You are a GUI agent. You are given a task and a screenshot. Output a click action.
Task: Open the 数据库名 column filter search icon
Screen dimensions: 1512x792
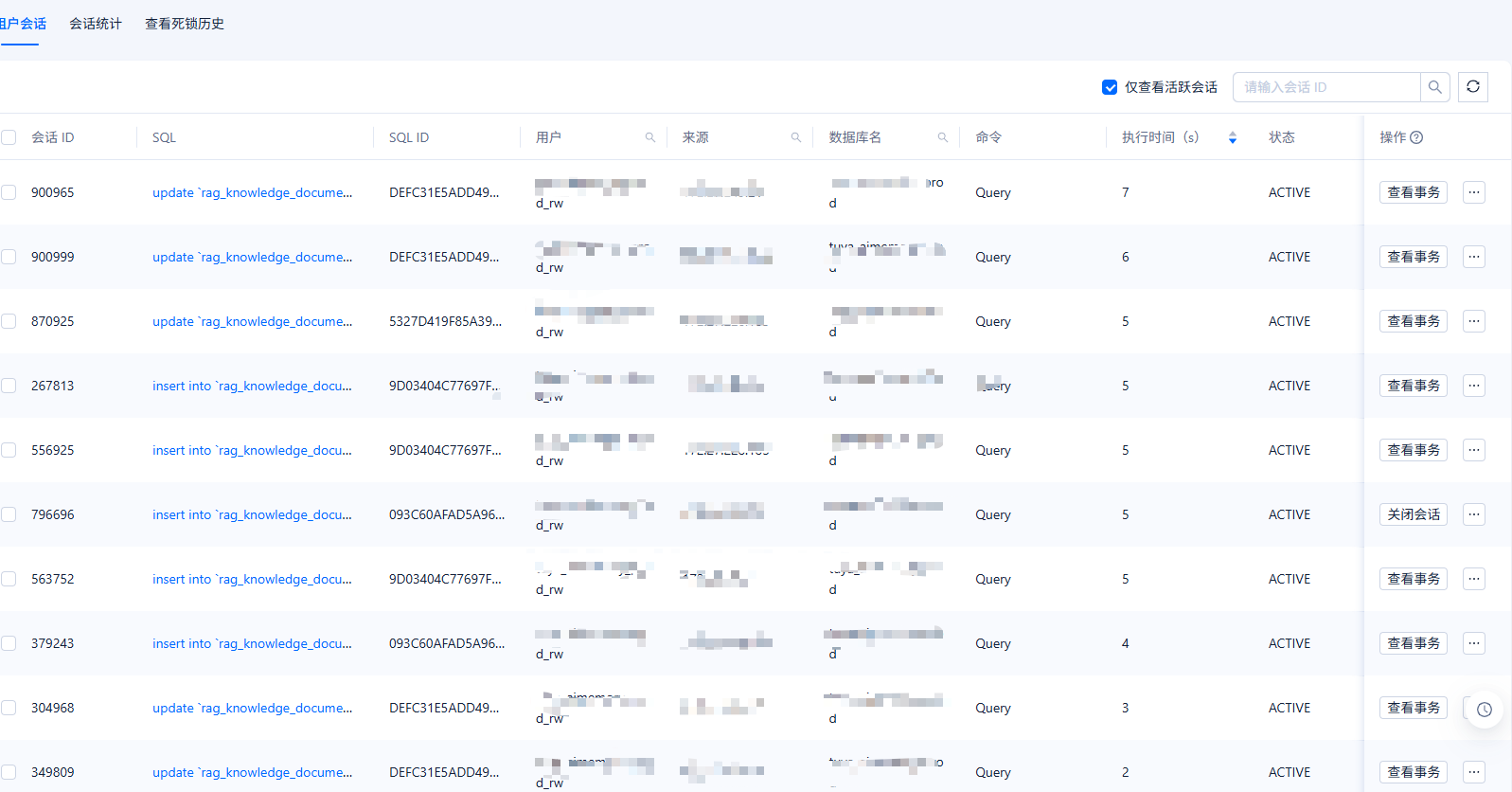click(x=943, y=137)
